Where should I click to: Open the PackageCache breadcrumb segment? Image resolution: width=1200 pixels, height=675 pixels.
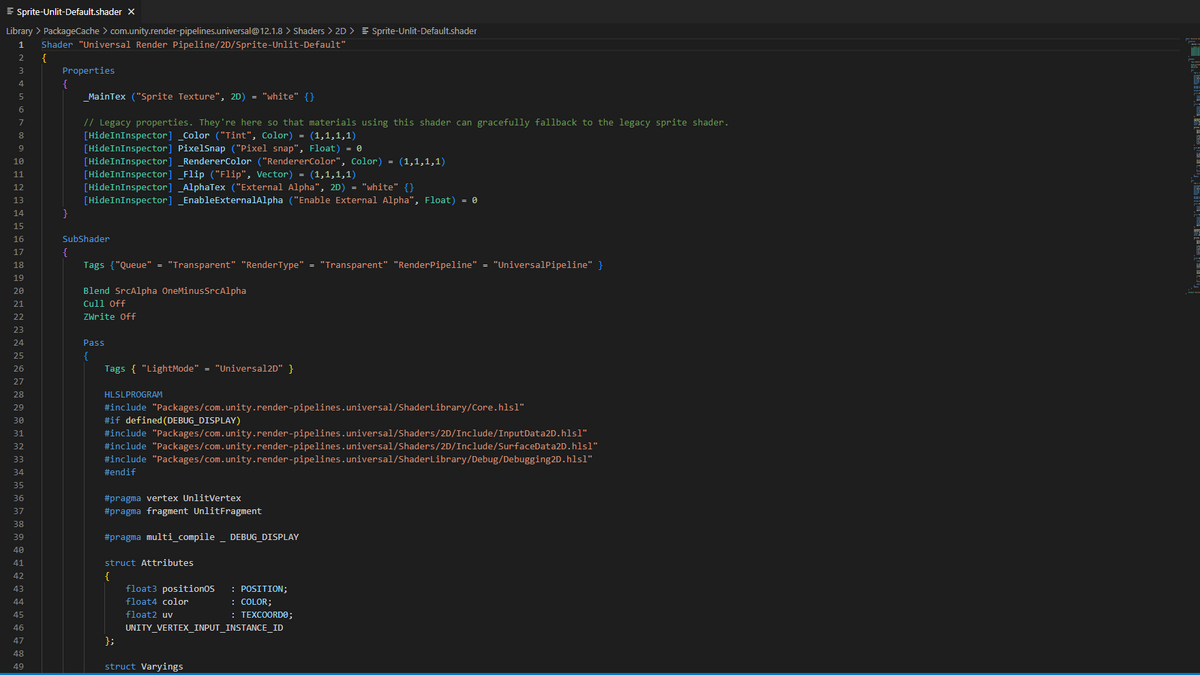pos(70,31)
